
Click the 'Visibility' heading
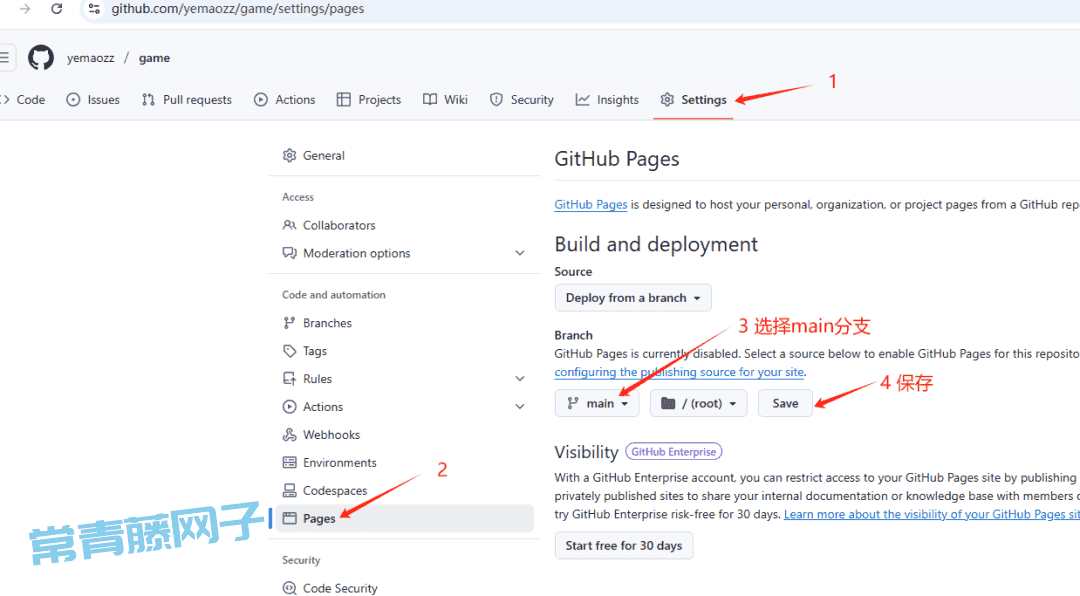(x=586, y=452)
